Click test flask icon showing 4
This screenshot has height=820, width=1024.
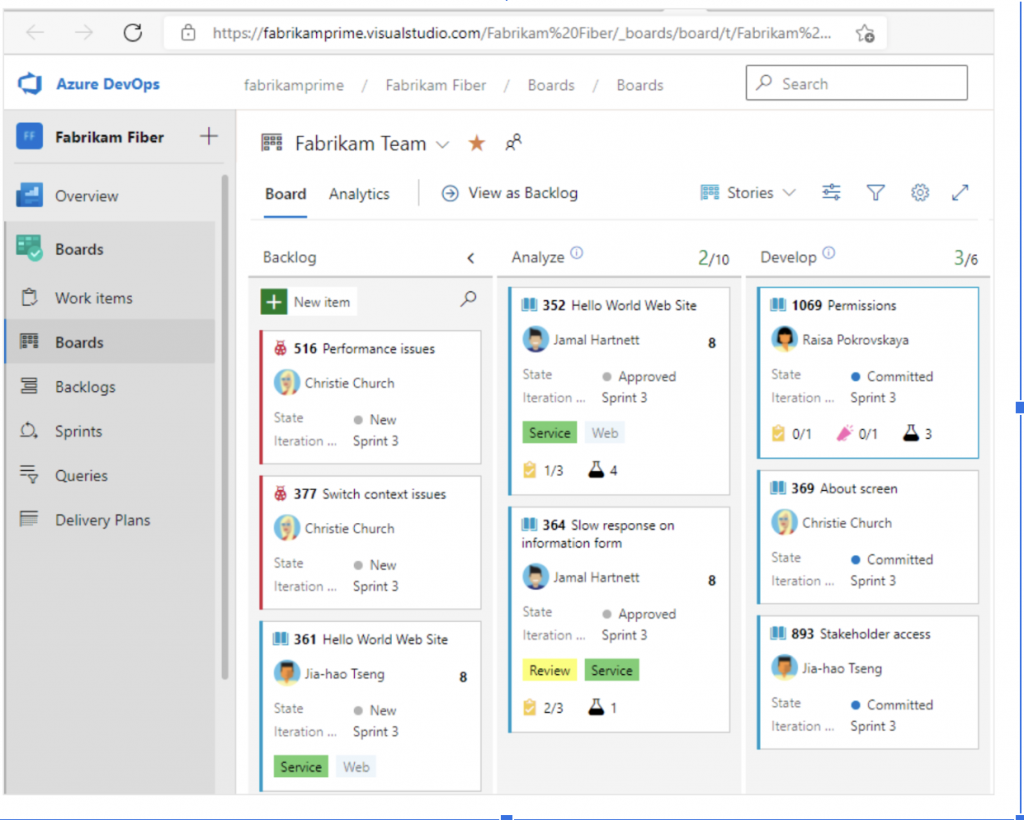(596, 470)
